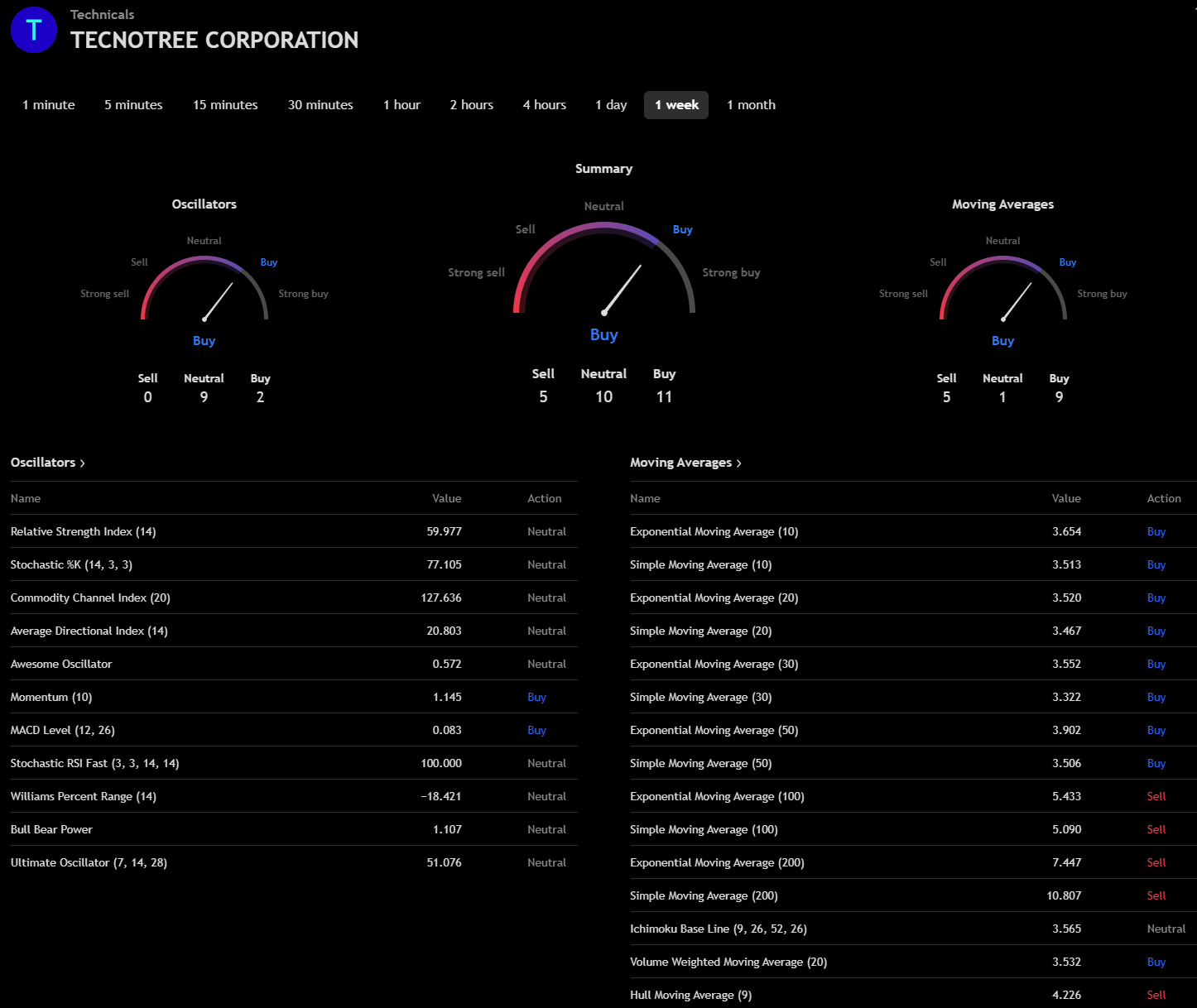Select the 4 hours interval
Image resolution: width=1197 pixels, height=1008 pixels.
pos(545,105)
